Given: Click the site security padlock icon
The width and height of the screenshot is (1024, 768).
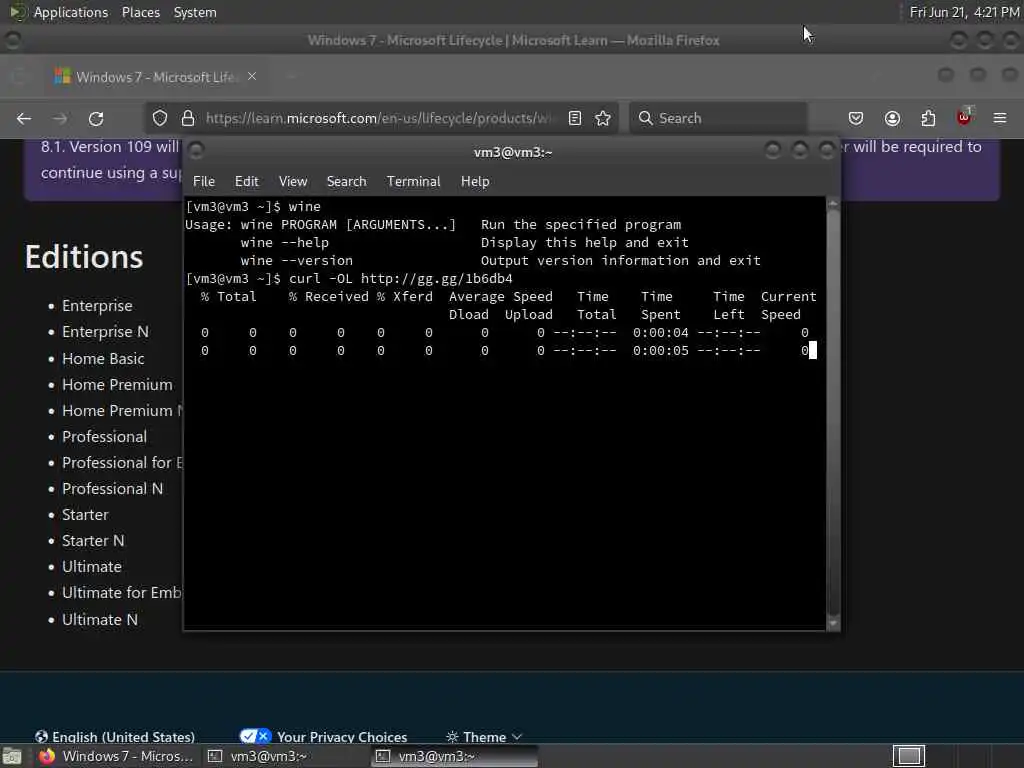Looking at the screenshot, I should pyautogui.click(x=188, y=118).
